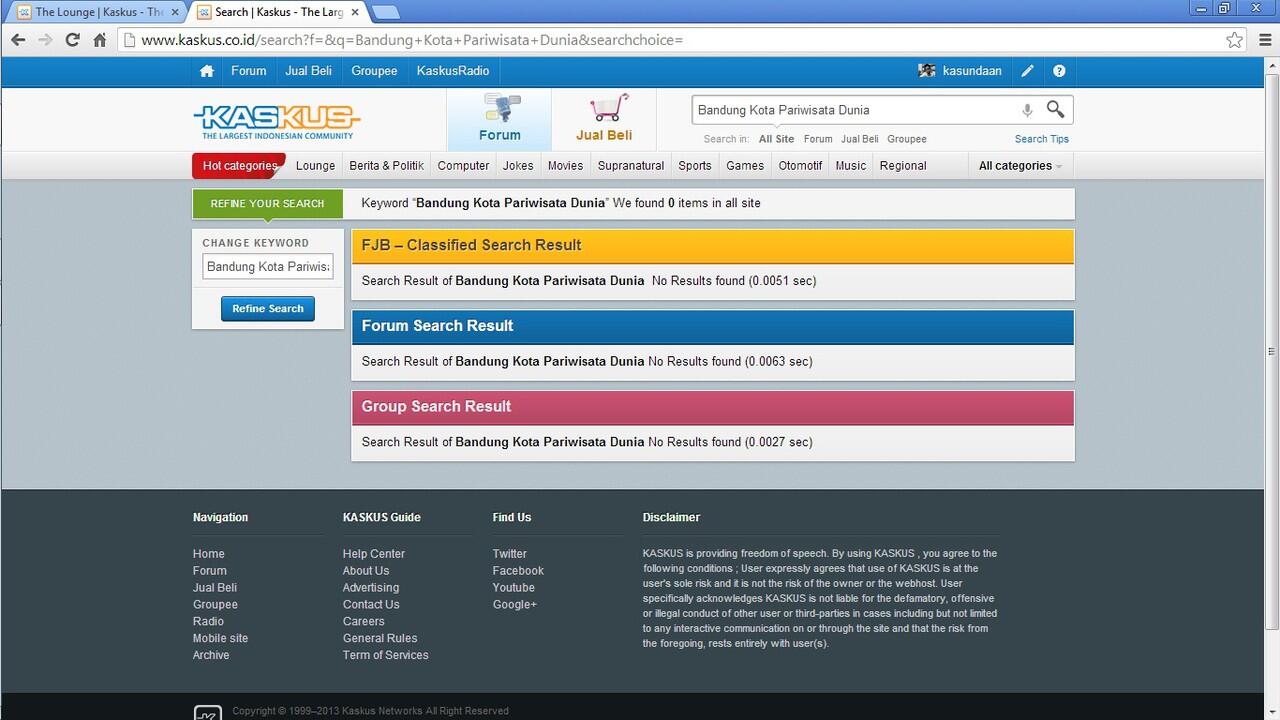Select the Search | Kaskus tab
1280x720 pixels.
278,12
